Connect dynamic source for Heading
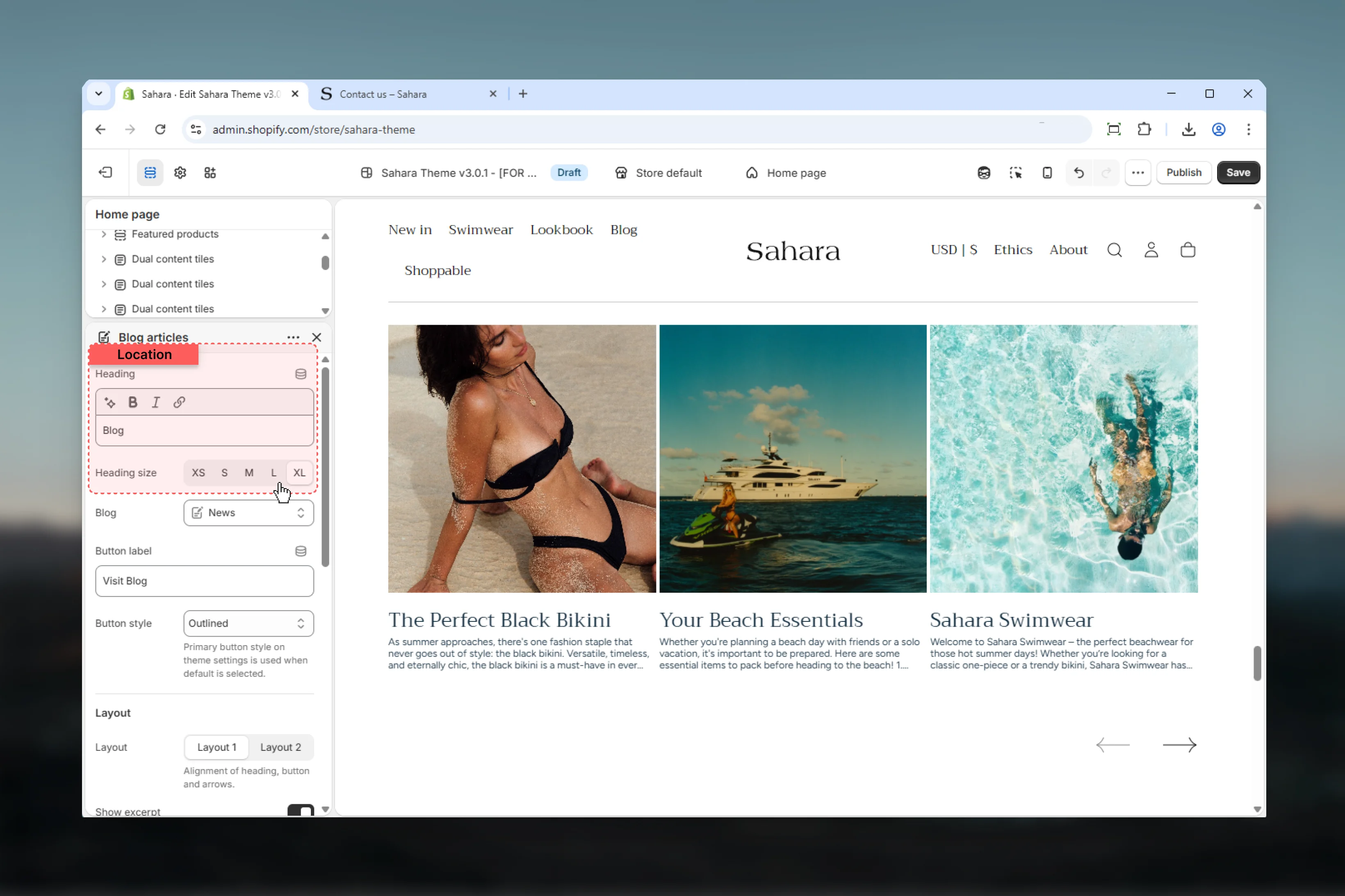This screenshot has width=1345, height=896. point(301,374)
